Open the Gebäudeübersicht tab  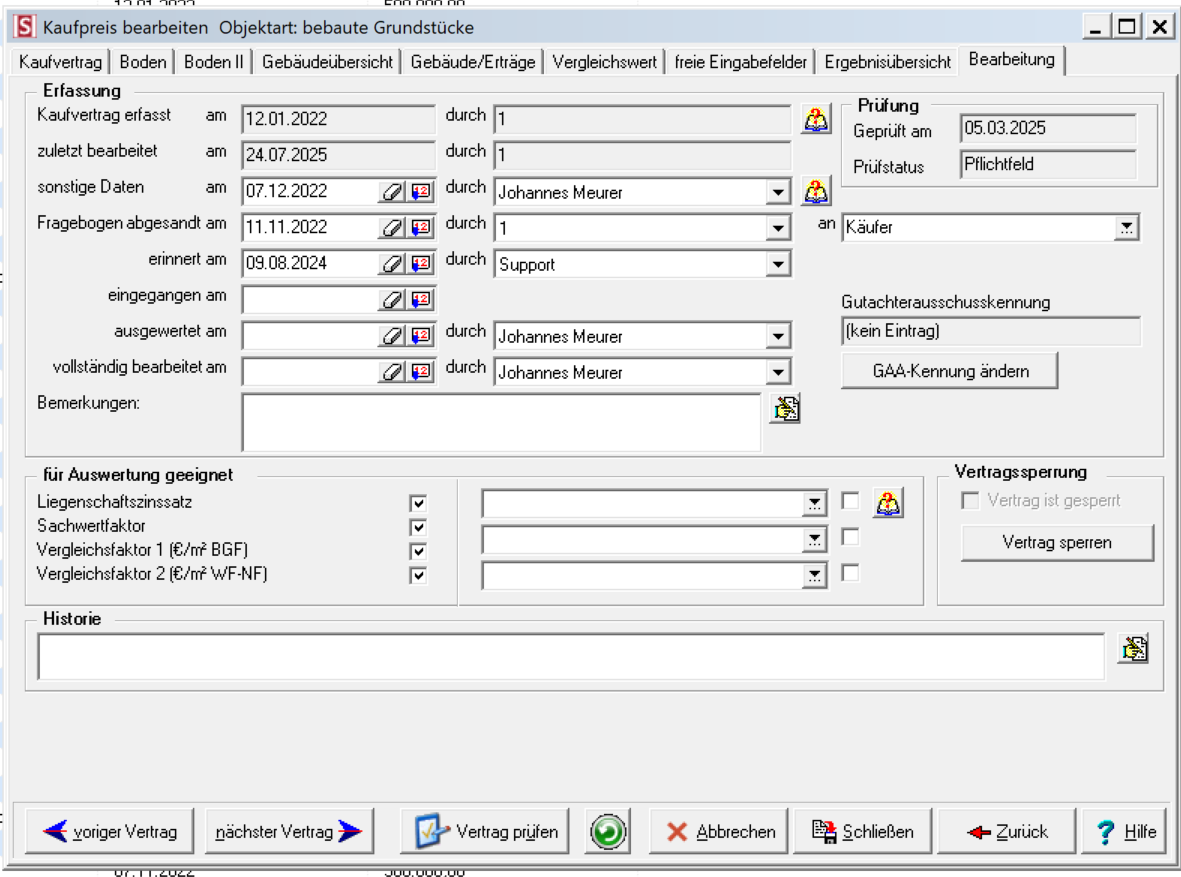coord(328,62)
